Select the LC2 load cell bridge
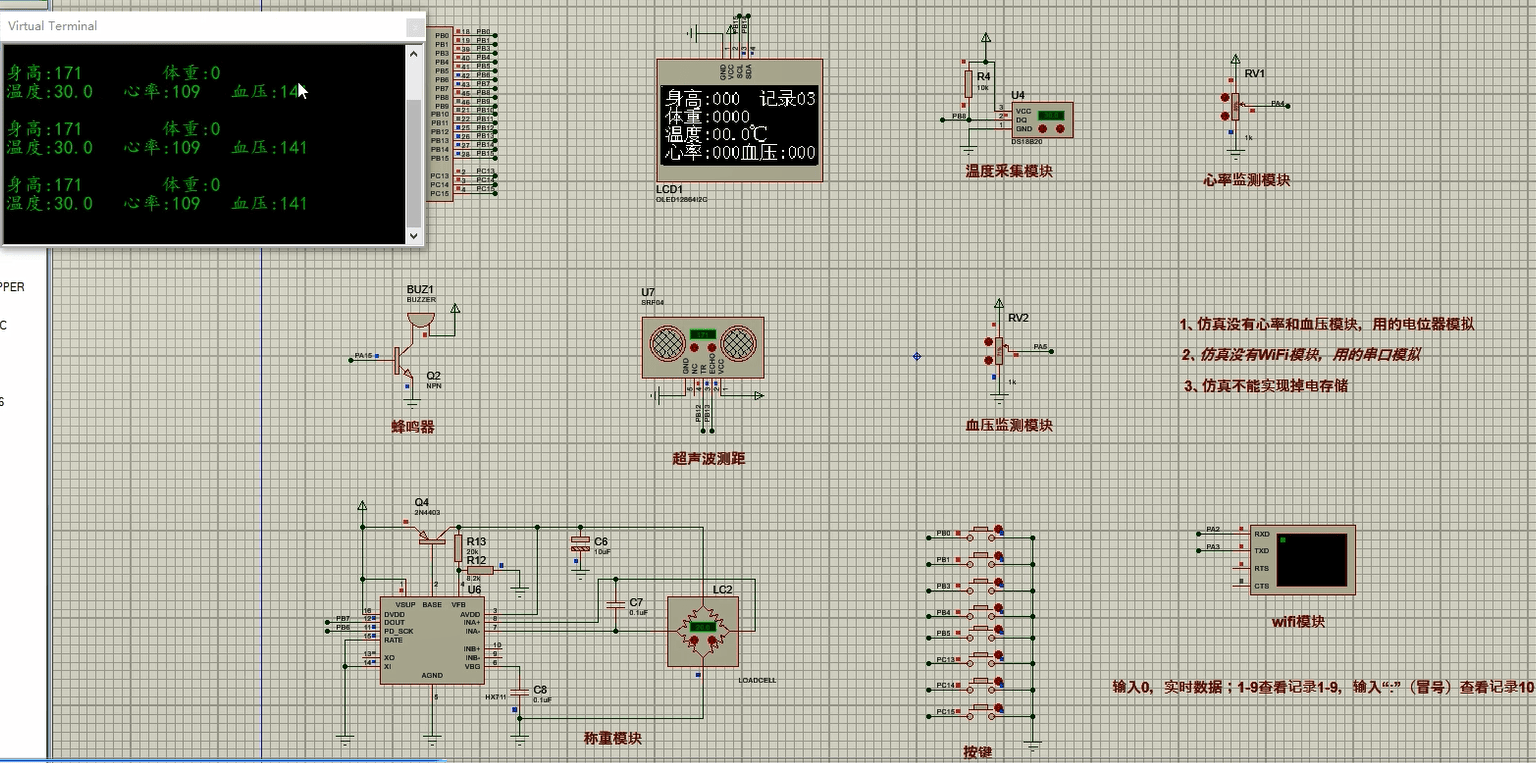The image size is (1536, 763). tap(702, 630)
